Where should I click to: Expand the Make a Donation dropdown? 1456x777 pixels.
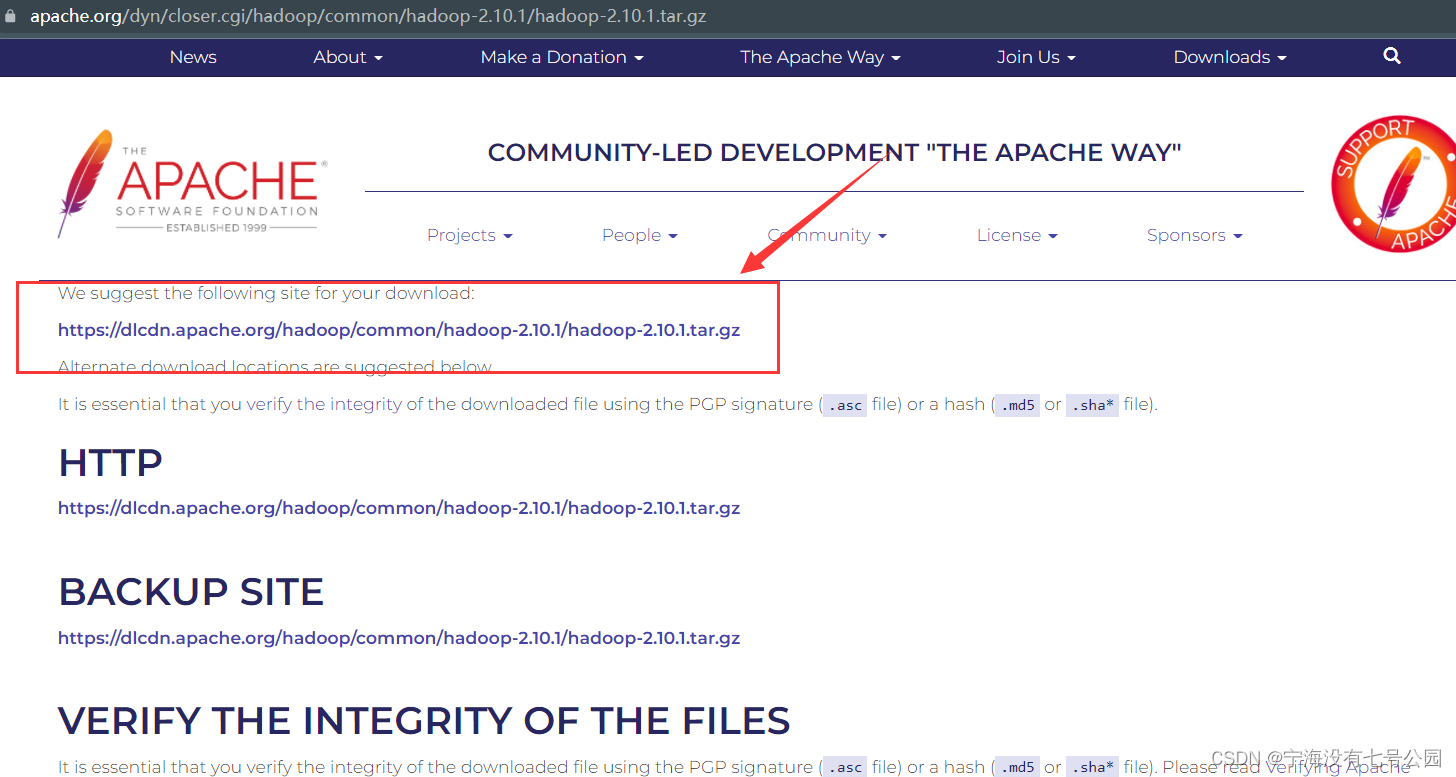562,57
